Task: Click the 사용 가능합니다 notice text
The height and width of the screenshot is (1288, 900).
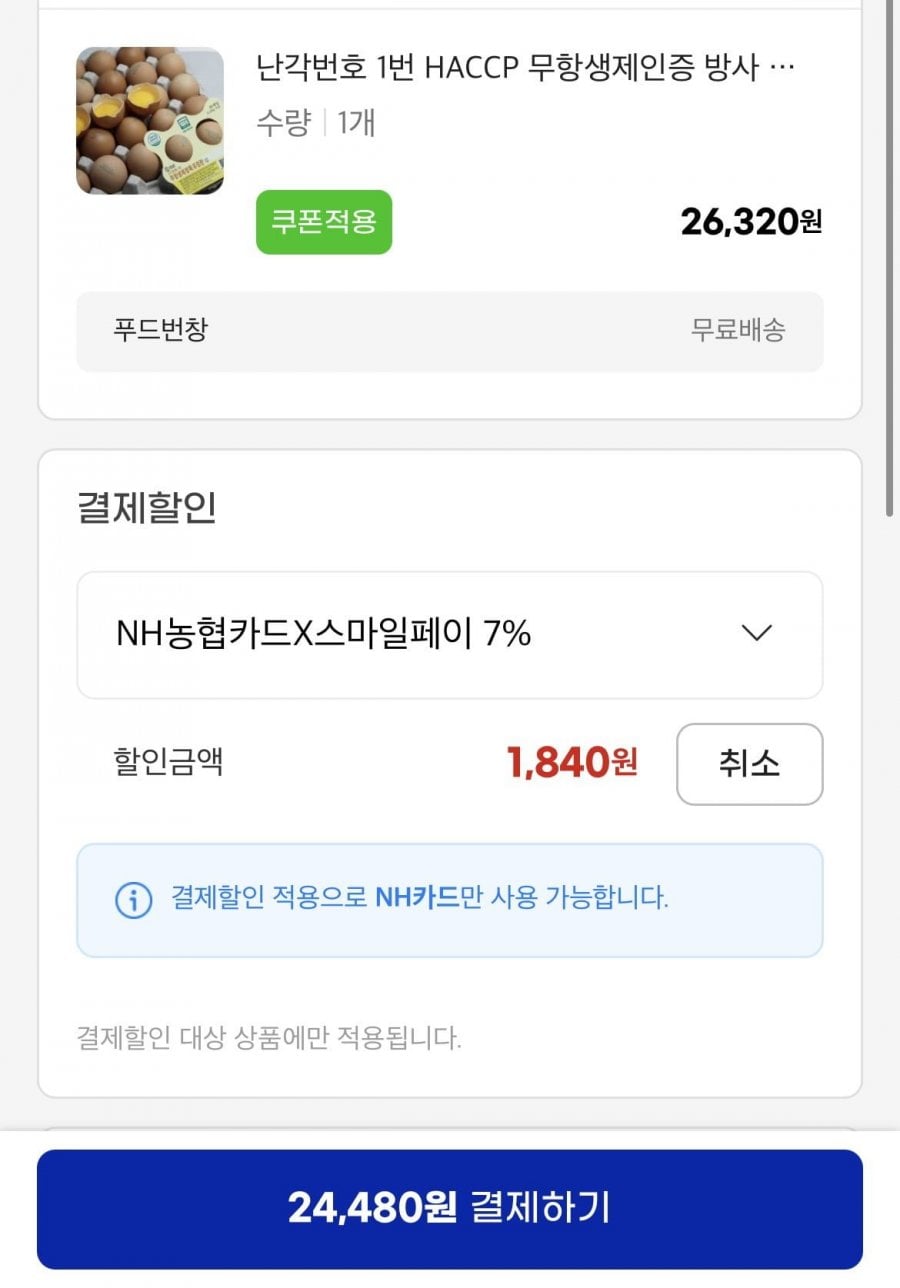Action: tap(579, 898)
